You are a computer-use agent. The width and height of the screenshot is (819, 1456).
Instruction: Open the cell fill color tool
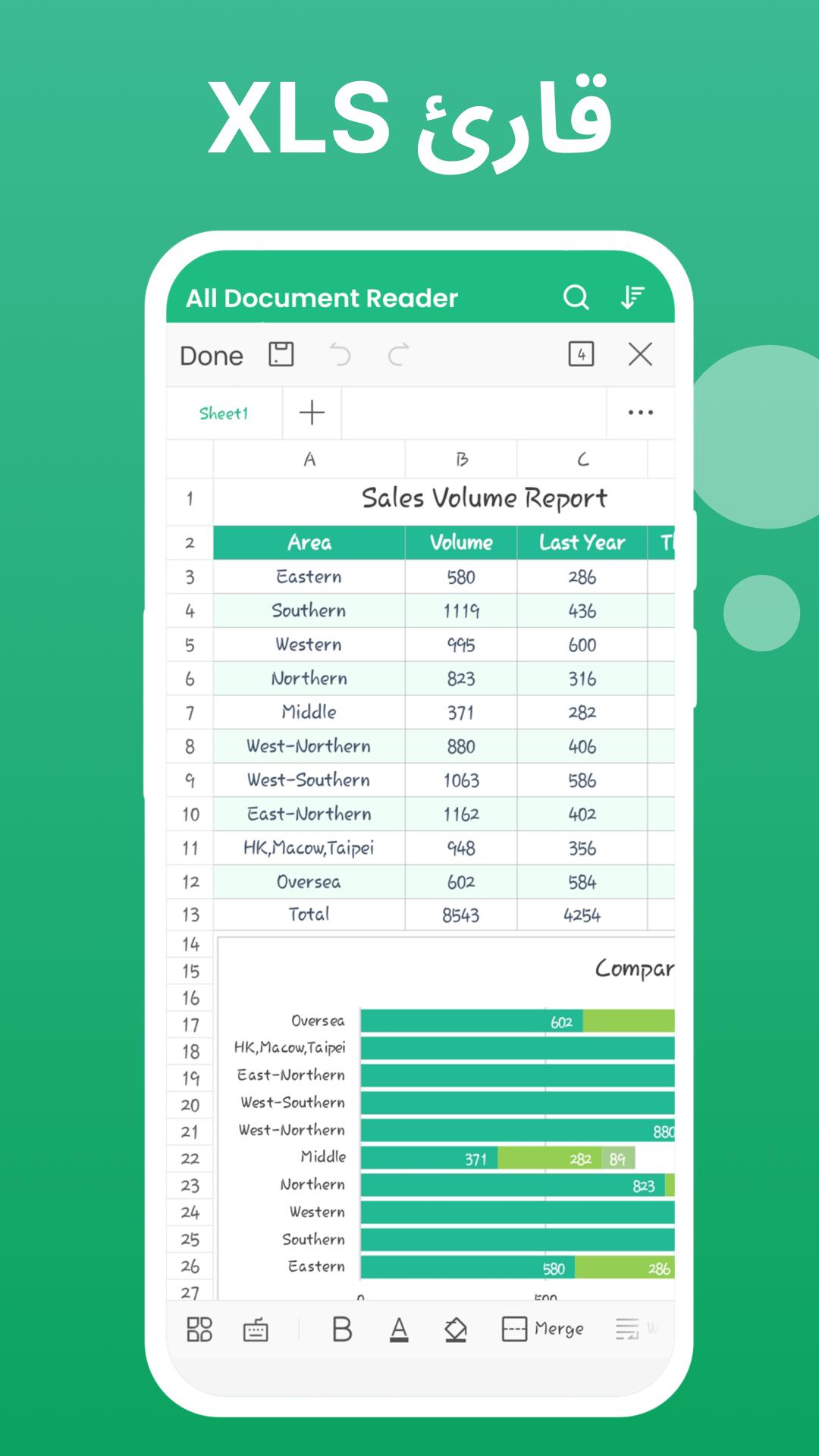455,1329
